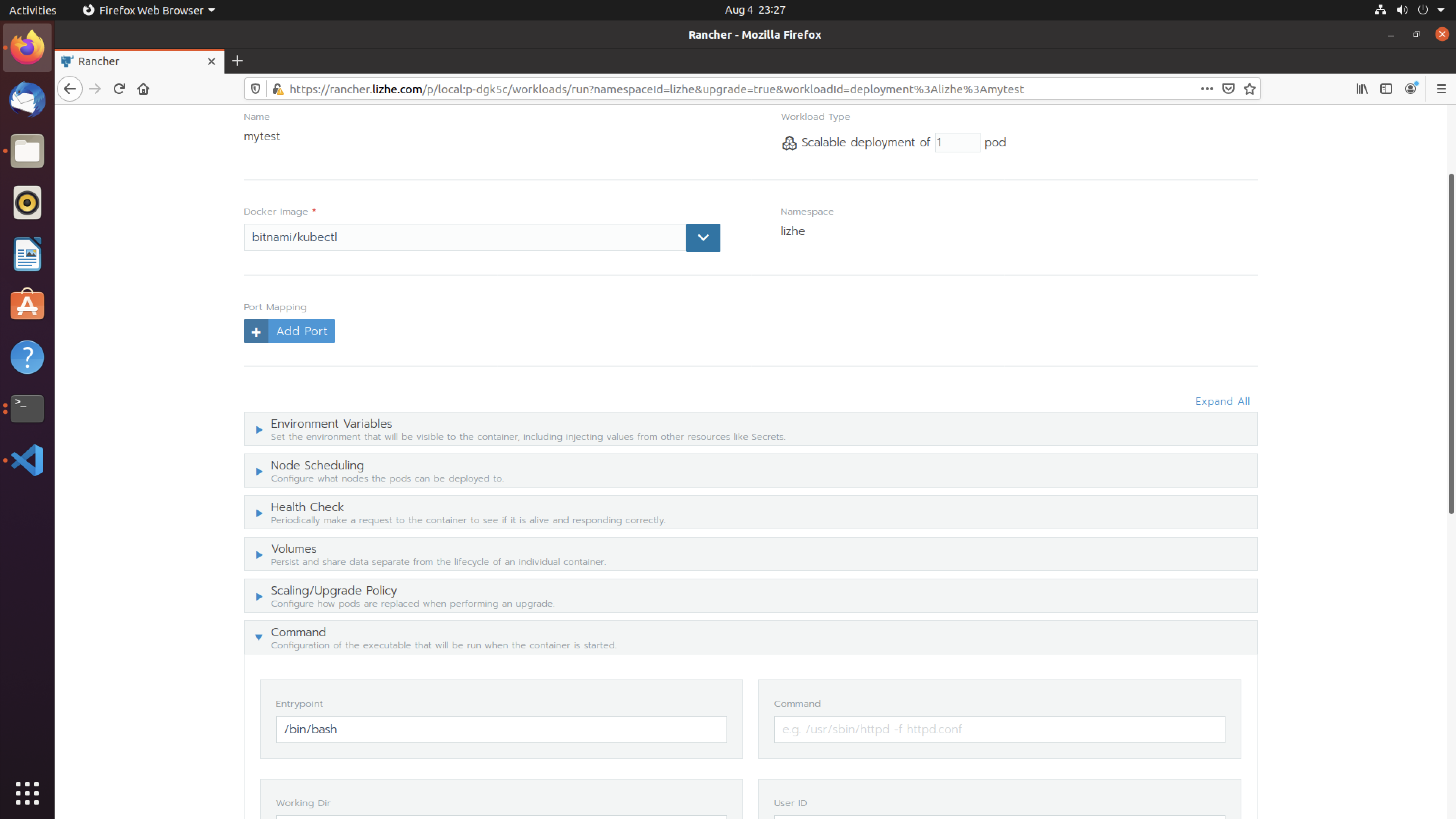Expand Environment Variables section
Image resolution: width=1456 pixels, height=819 pixels.
pyautogui.click(x=751, y=429)
